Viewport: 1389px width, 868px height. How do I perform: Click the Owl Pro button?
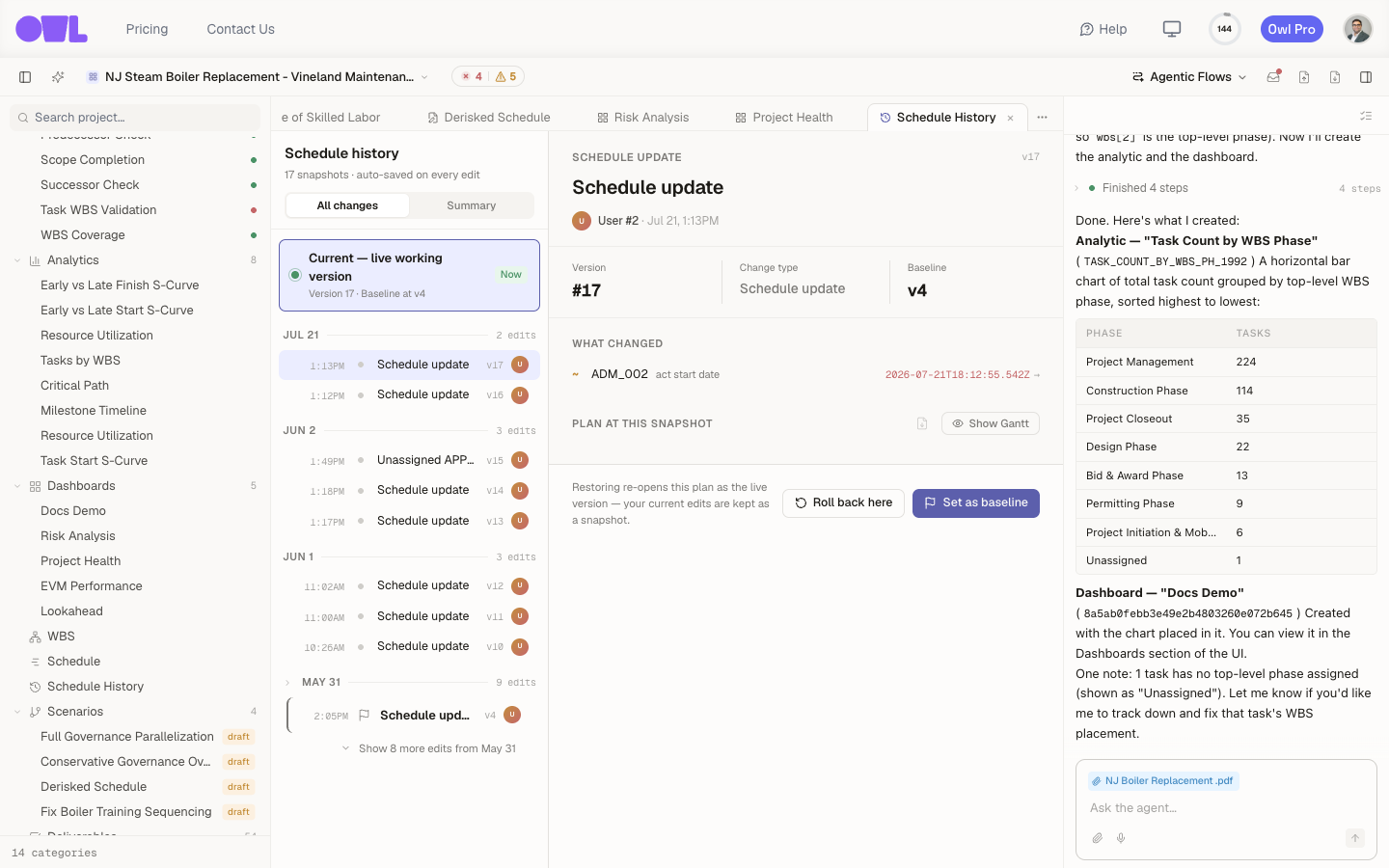click(1292, 29)
